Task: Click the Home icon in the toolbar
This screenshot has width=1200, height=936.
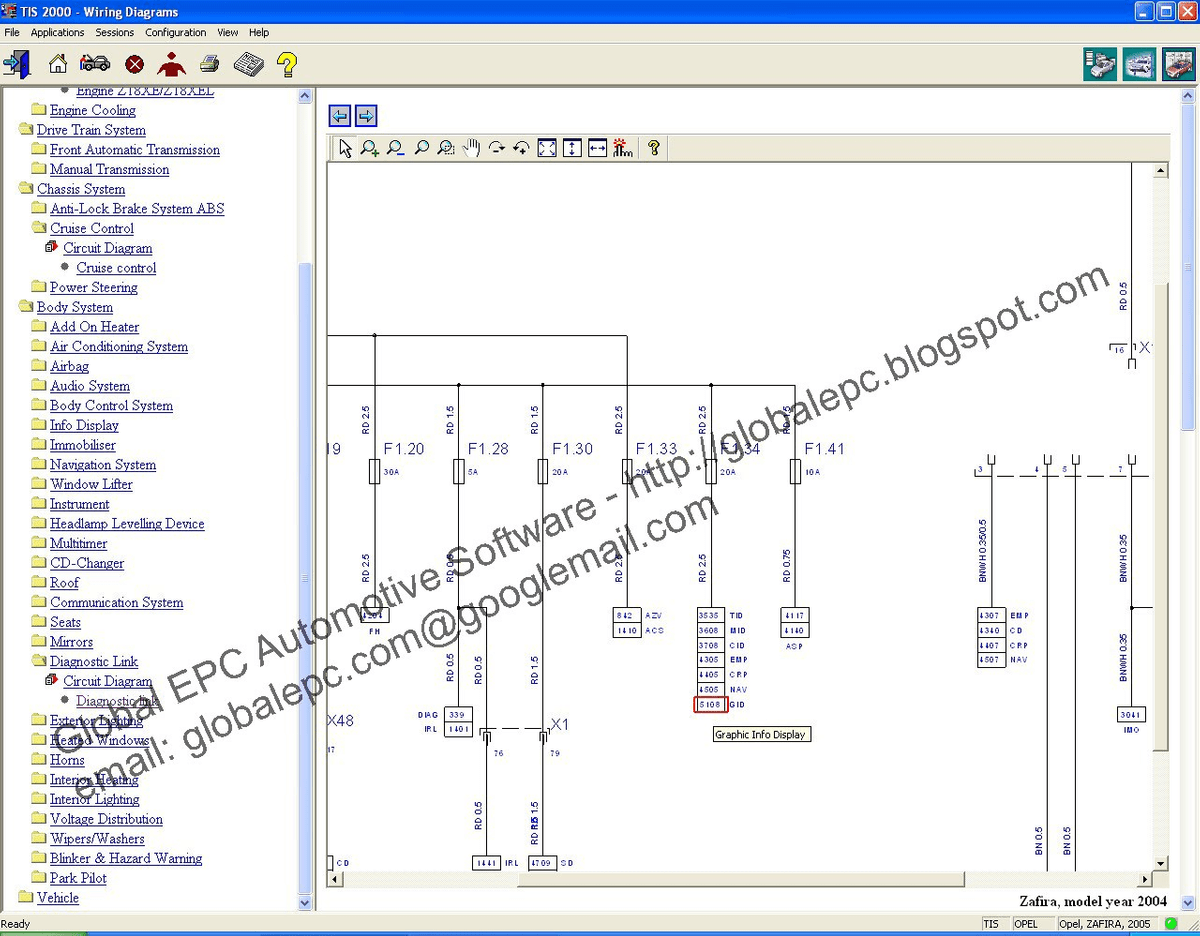Action: coord(57,63)
